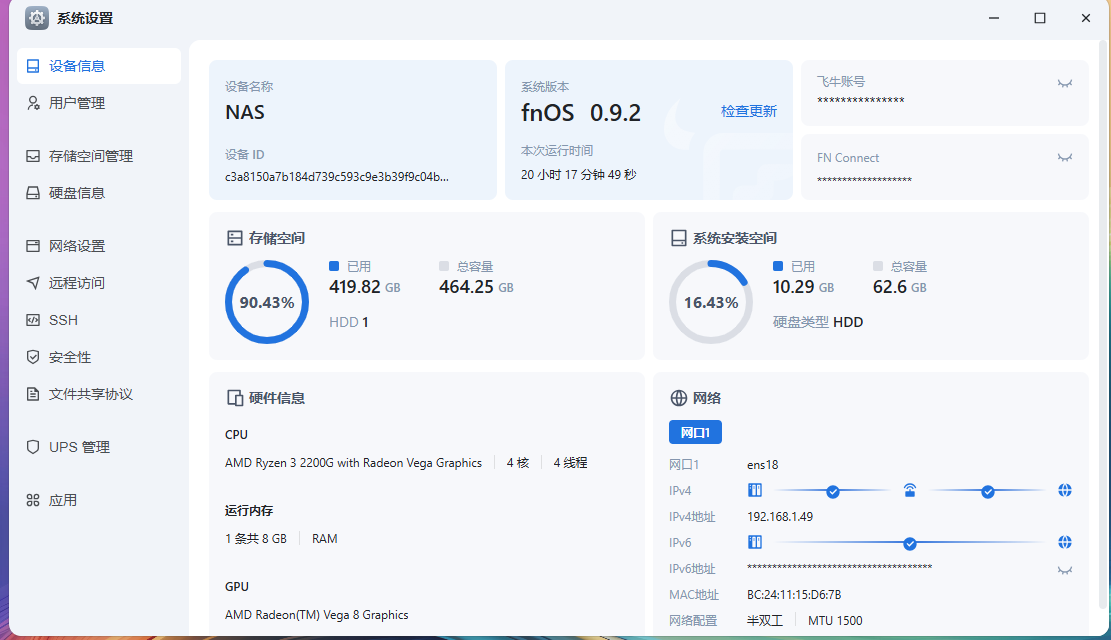
Task: Click the AMD Ryzen 3 2200G CPU name
Action: click(x=353, y=462)
